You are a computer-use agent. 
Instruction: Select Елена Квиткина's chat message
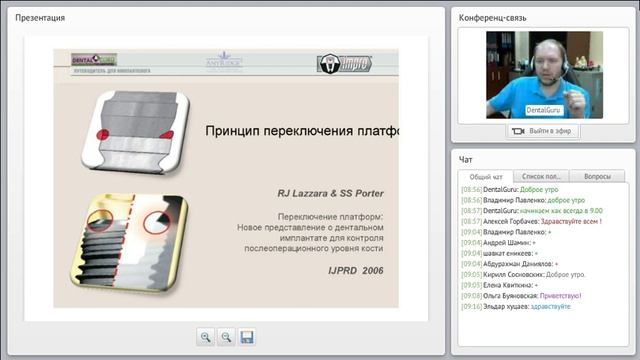pyautogui.click(x=500, y=285)
